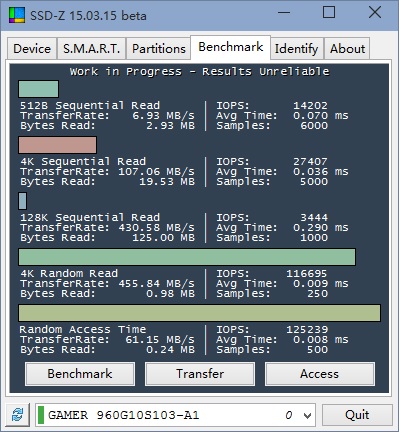Click the 107.06 MB/s transfer rate value
Viewport: 399px width, 432px height.
click(x=156, y=172)
